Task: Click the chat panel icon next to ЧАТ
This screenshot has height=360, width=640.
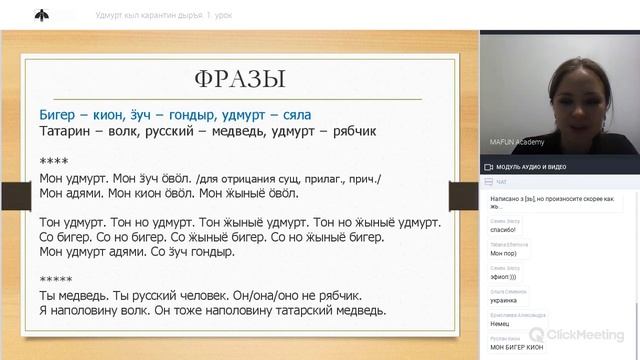Action: click(488, 182)
